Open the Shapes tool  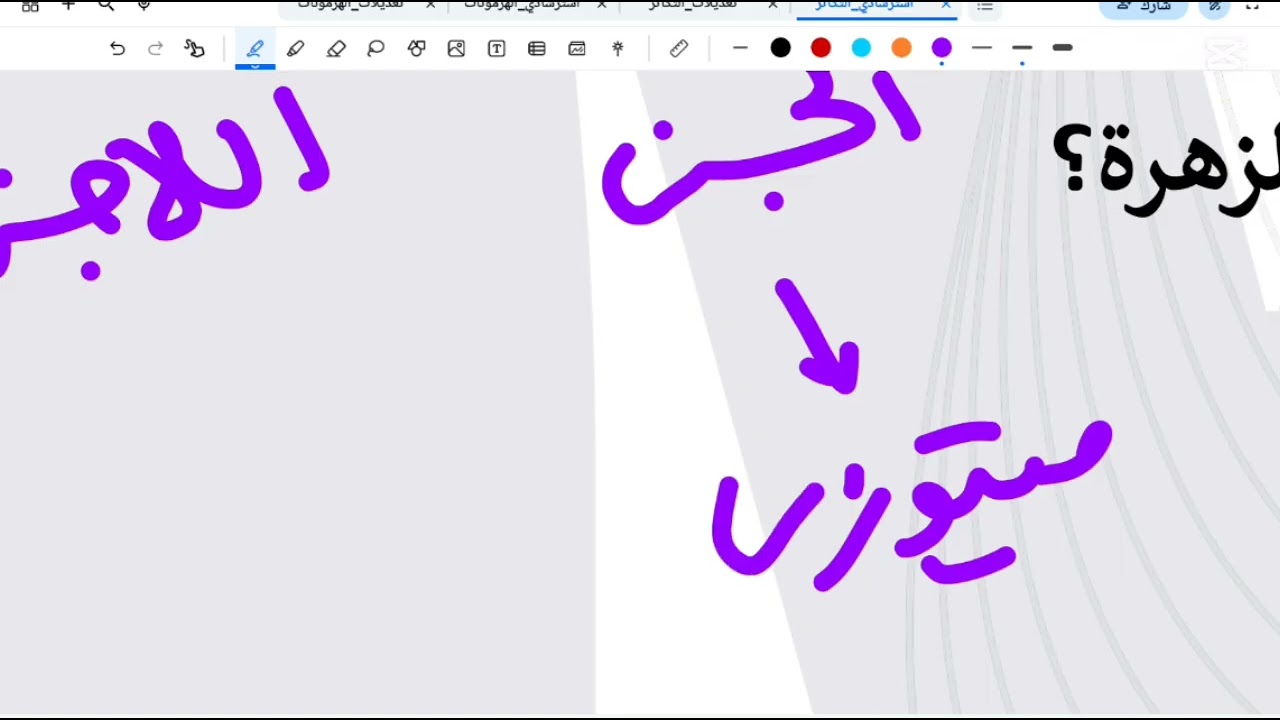coord(416,48)
